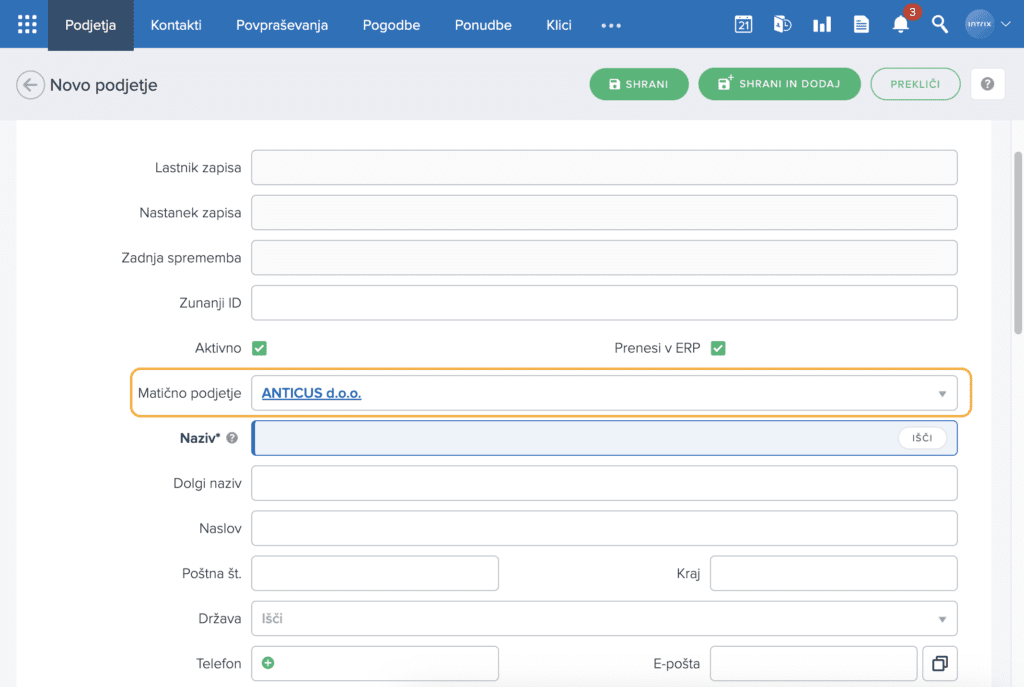Toggle the Prenesi v ERP checkbox

(718, 348)
